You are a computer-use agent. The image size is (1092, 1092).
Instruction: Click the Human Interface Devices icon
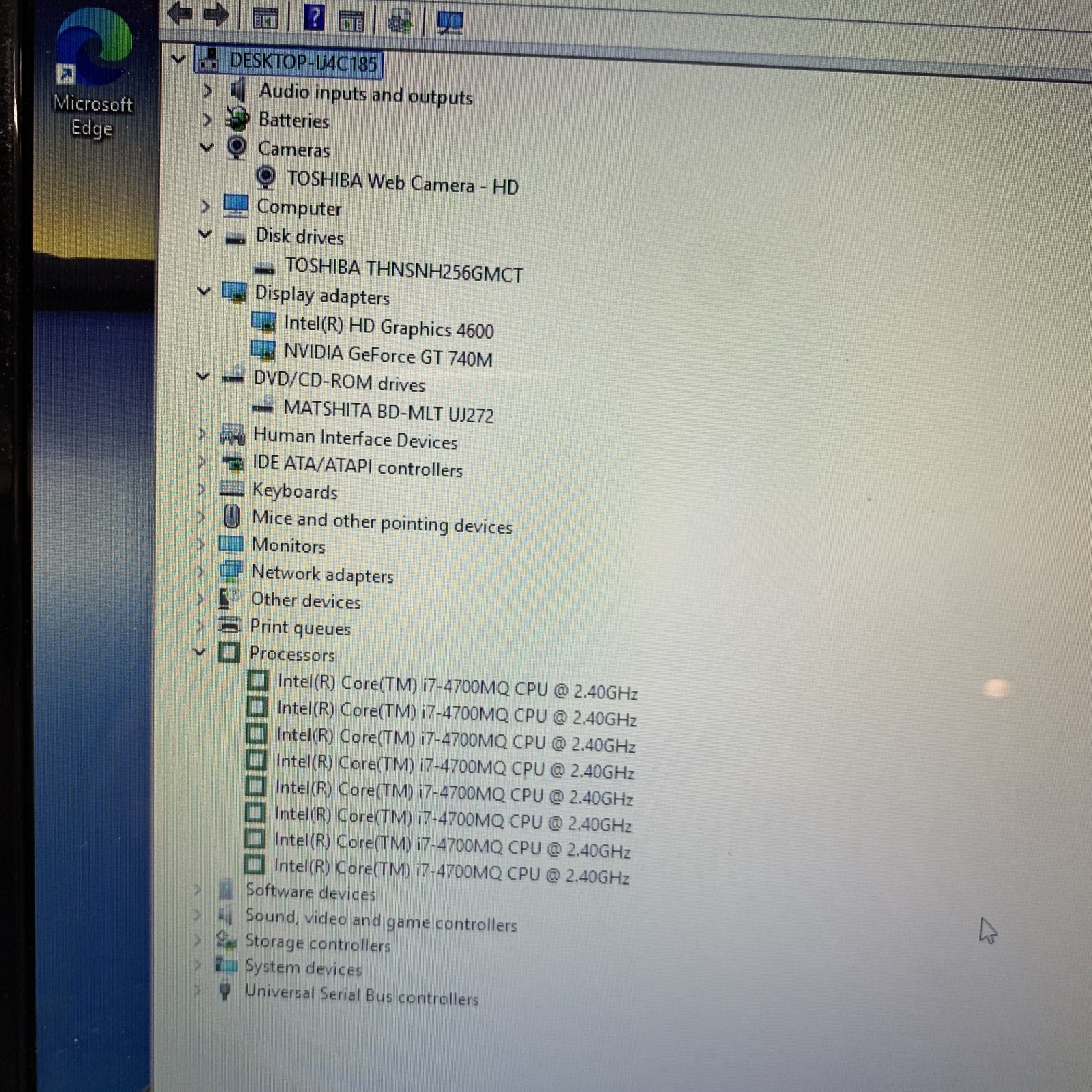point(232,434)
